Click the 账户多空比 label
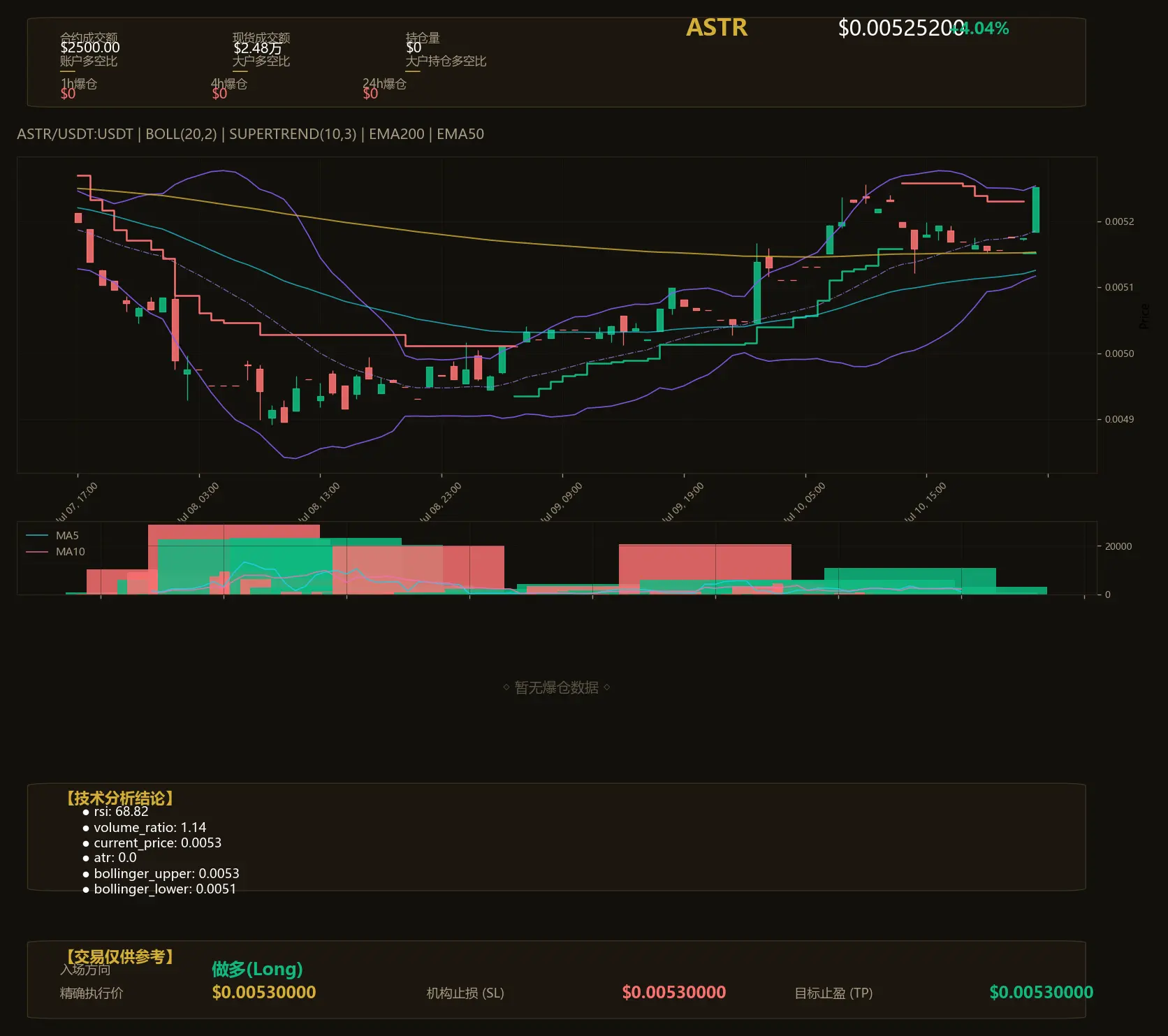 tap(89, 61)
